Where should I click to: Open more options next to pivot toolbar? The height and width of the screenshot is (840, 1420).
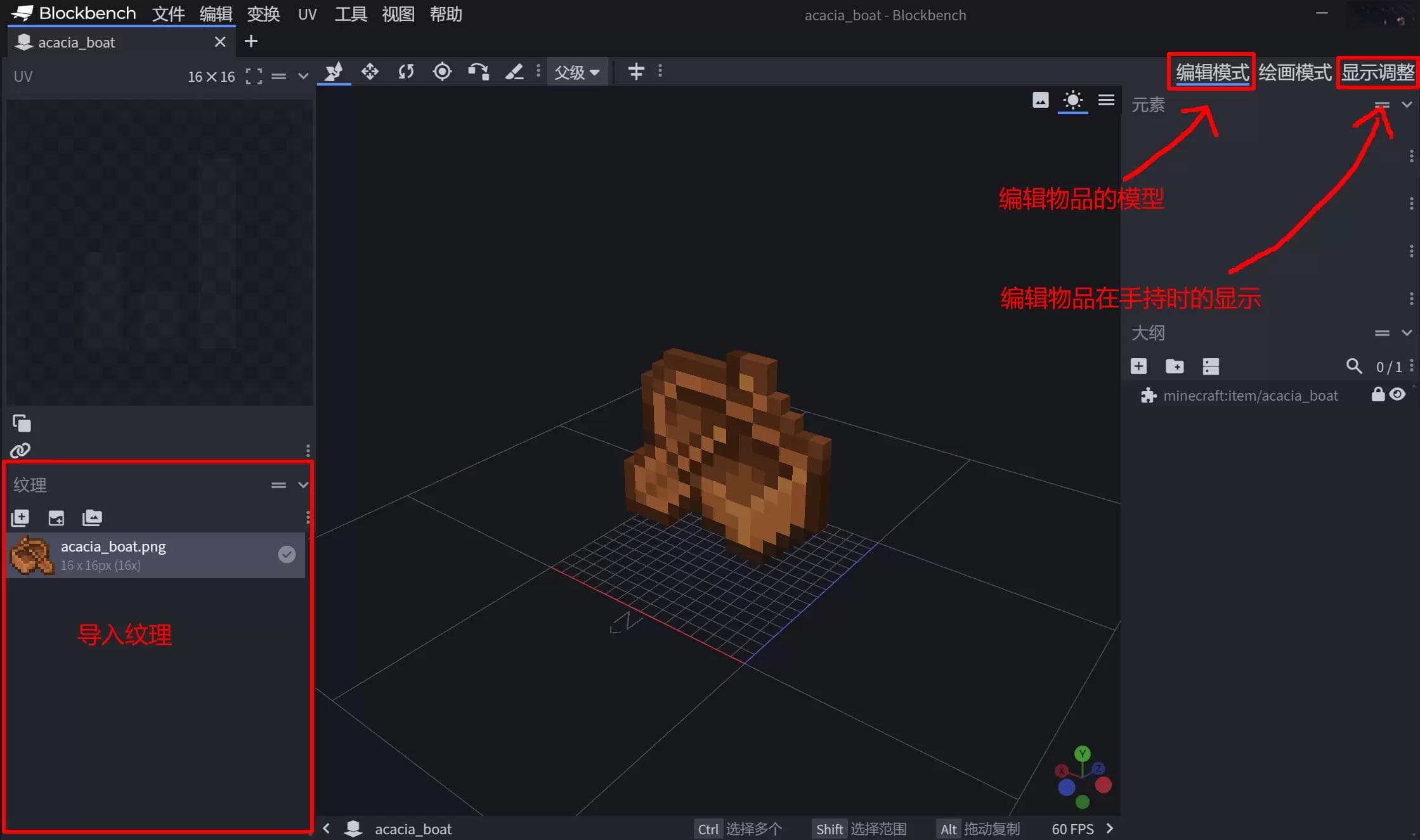click(x=660, y=72)
